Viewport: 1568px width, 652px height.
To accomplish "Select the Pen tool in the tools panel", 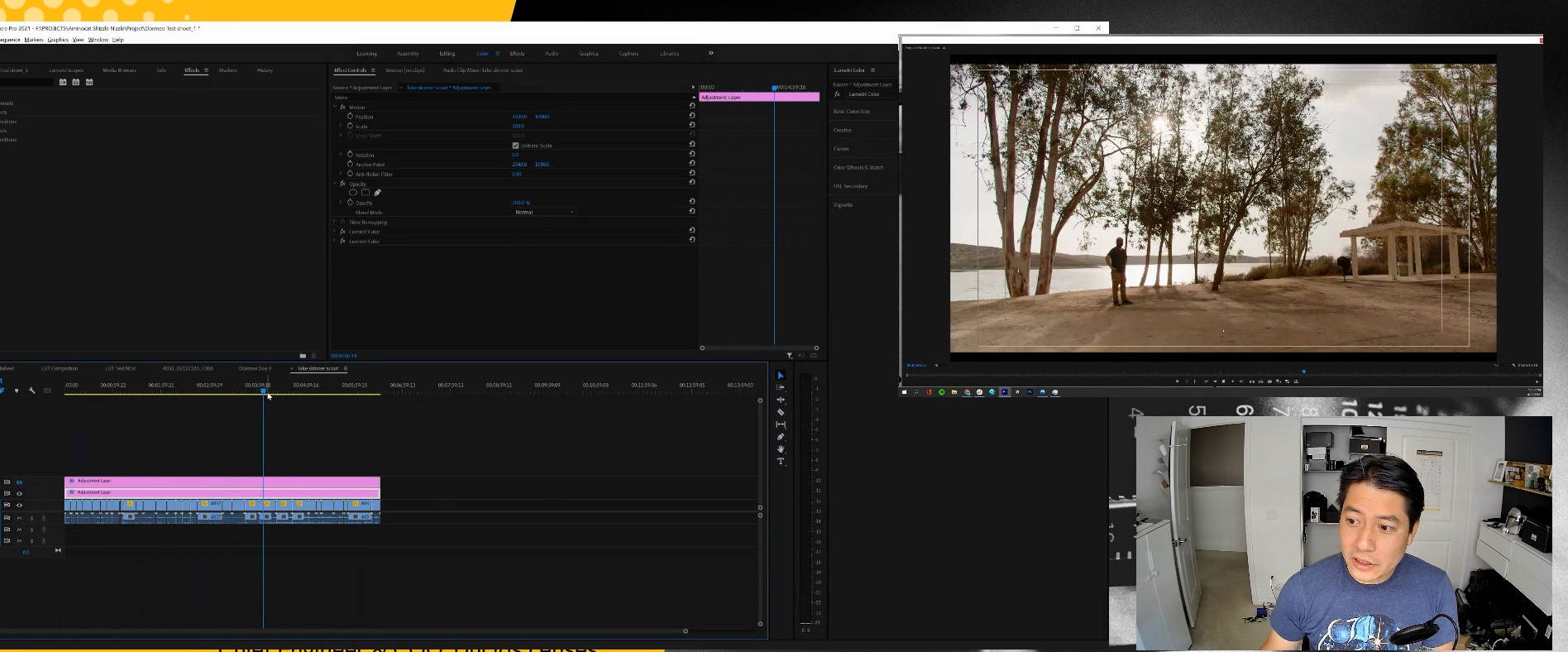I will (x=780, y=437).
